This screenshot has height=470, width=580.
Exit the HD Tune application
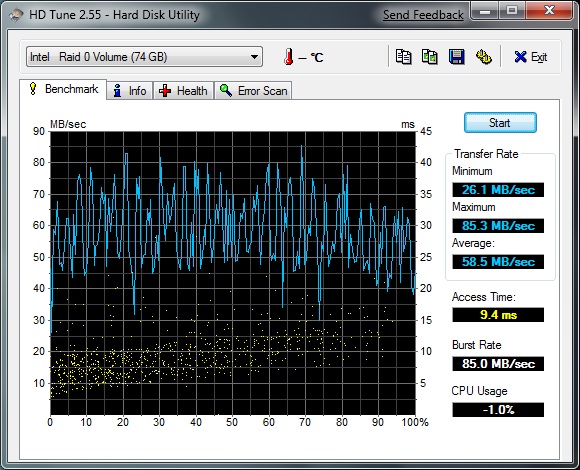tap(530, 57)
